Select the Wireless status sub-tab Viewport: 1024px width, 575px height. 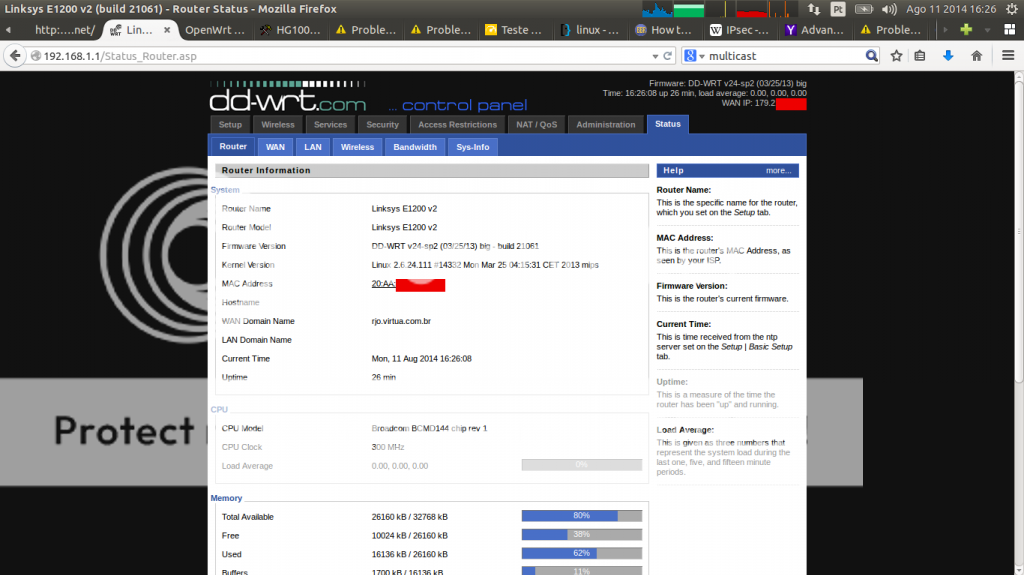(357, 147)
